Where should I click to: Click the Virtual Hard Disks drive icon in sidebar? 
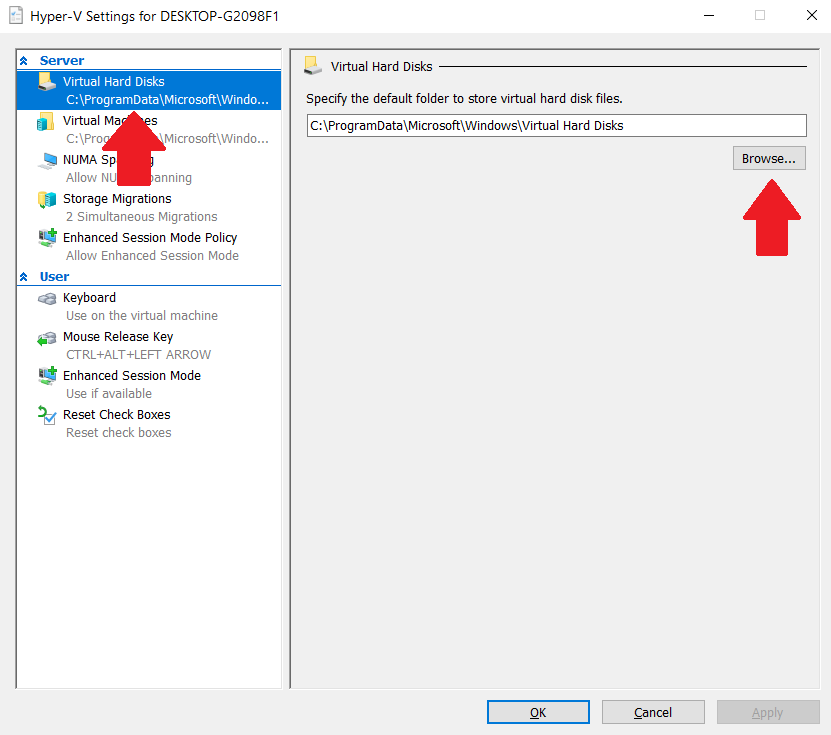47,82
